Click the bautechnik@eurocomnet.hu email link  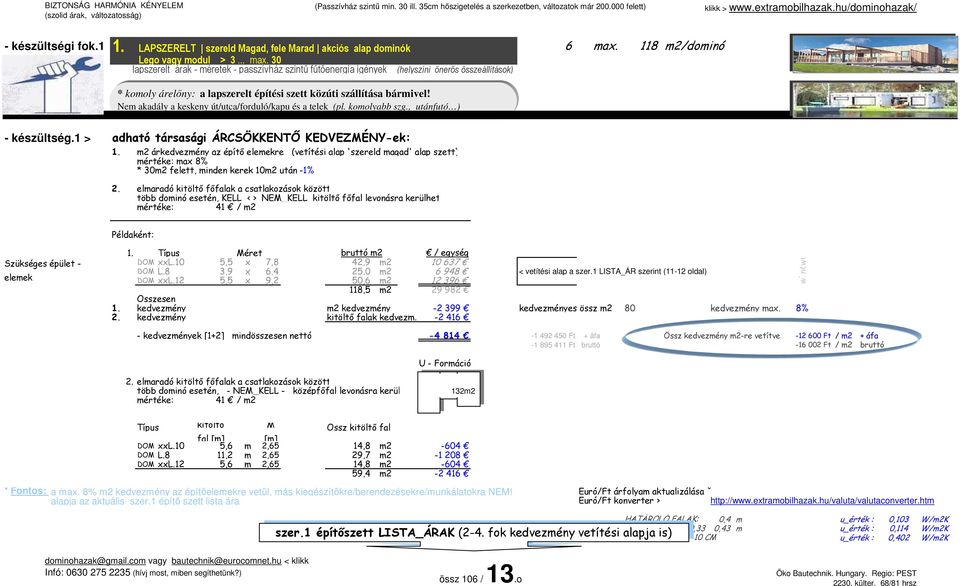(226, 560)
